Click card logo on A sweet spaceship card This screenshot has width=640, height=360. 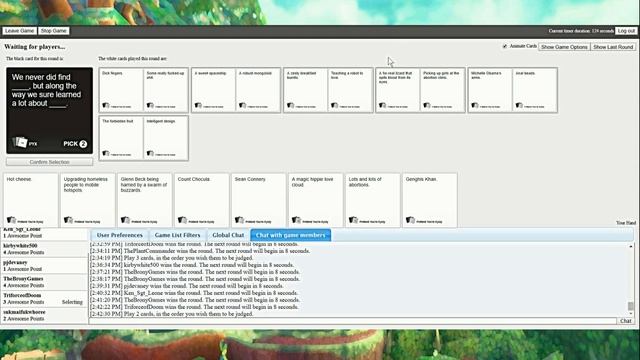198,105
